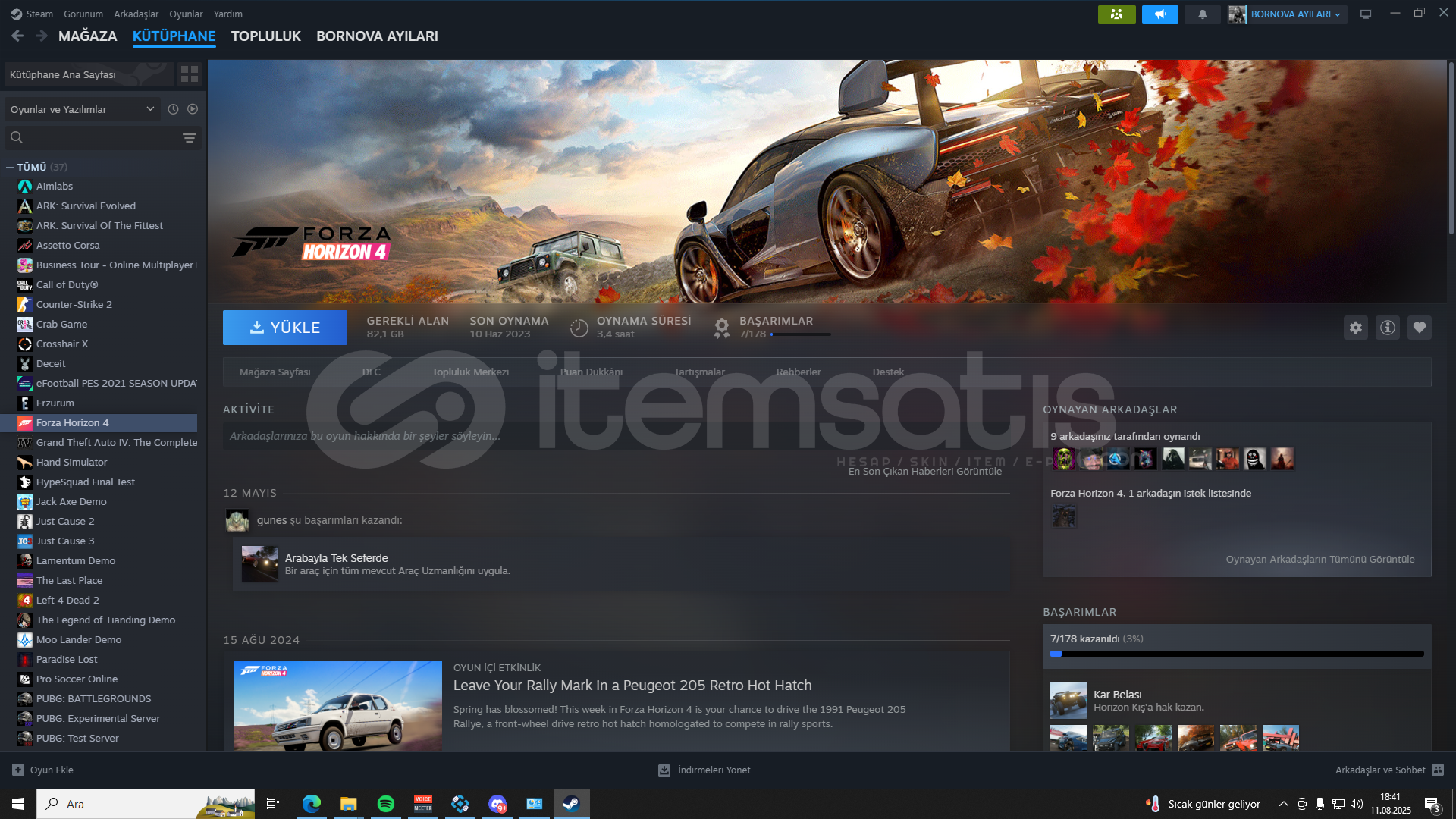Open the Mağaza Sayfası link
The image size is (1456, 819).
275,372
